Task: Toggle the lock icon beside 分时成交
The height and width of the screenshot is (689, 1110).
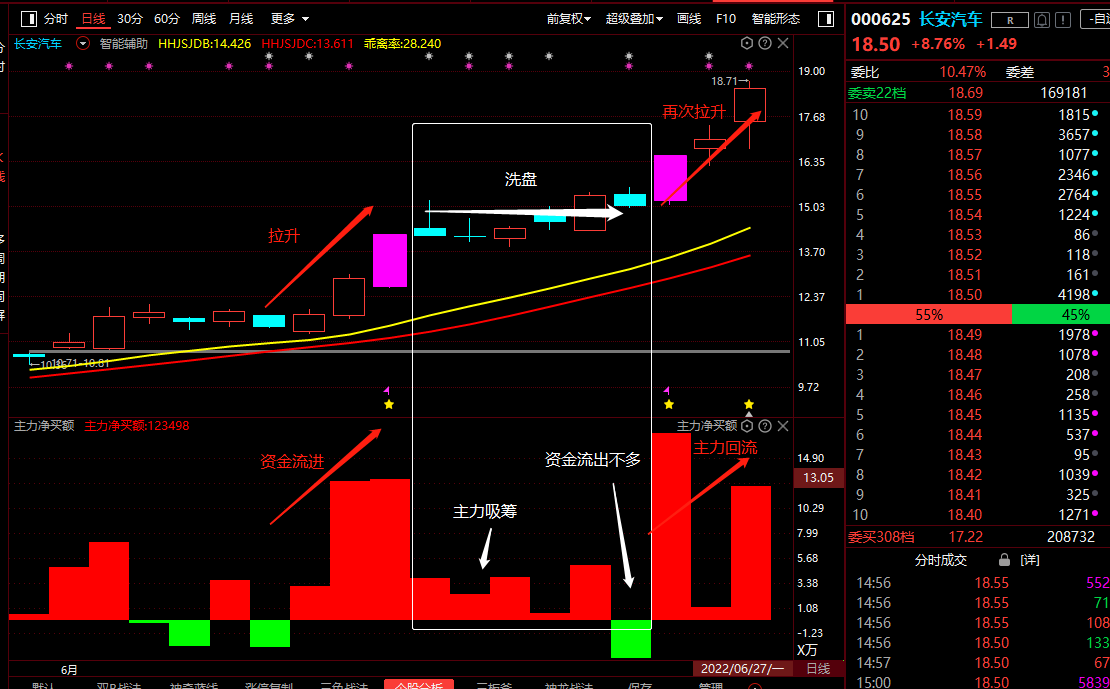Action: coord(1004,560)
